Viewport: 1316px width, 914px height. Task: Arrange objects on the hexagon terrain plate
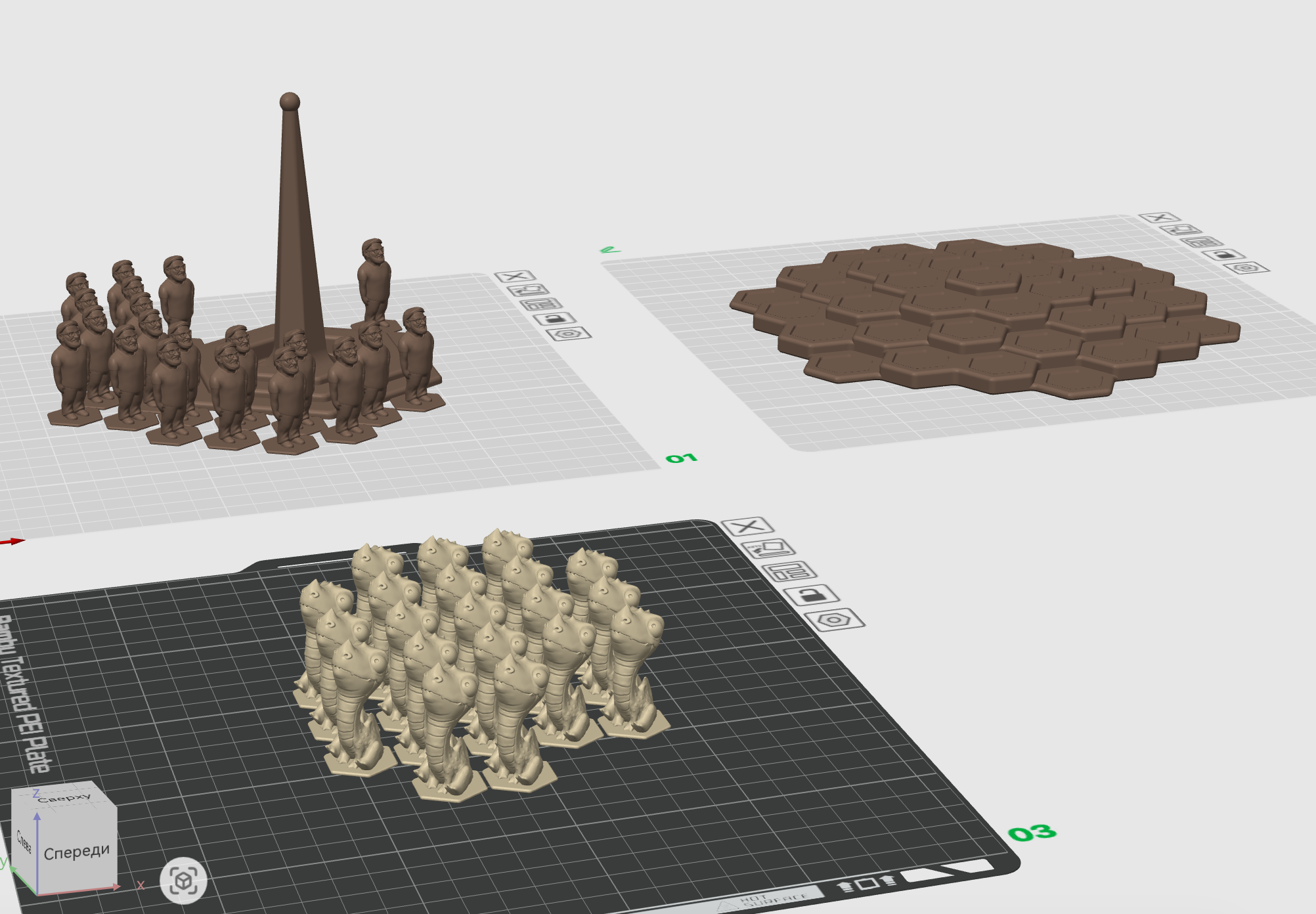(1202, 242)
